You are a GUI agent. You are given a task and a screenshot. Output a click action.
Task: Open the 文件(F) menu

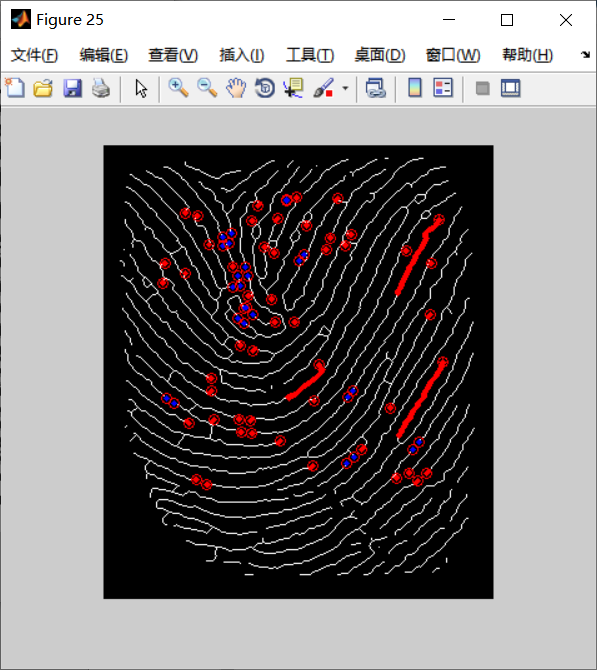[34, 55]
